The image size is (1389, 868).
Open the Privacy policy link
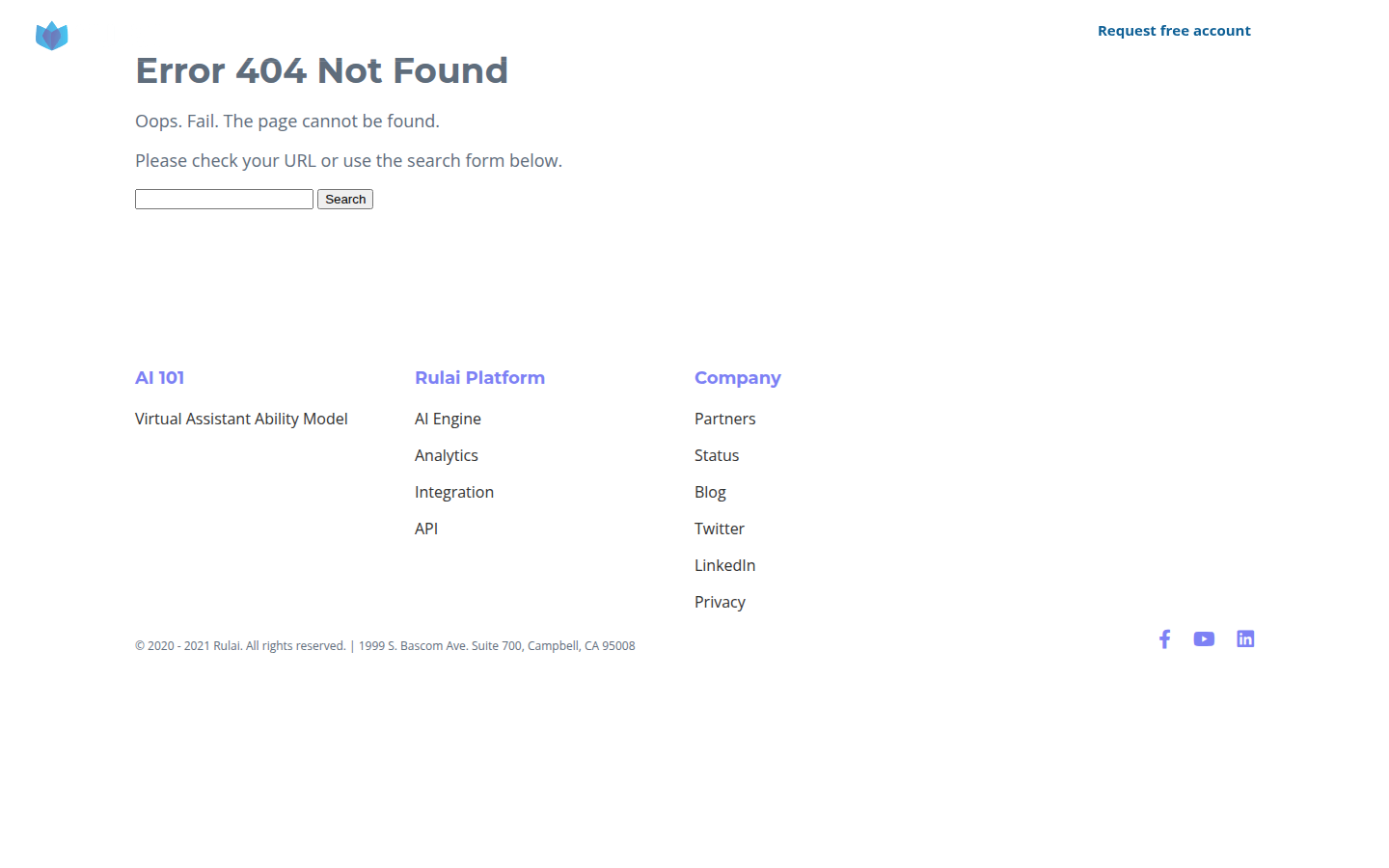[720, 602]
